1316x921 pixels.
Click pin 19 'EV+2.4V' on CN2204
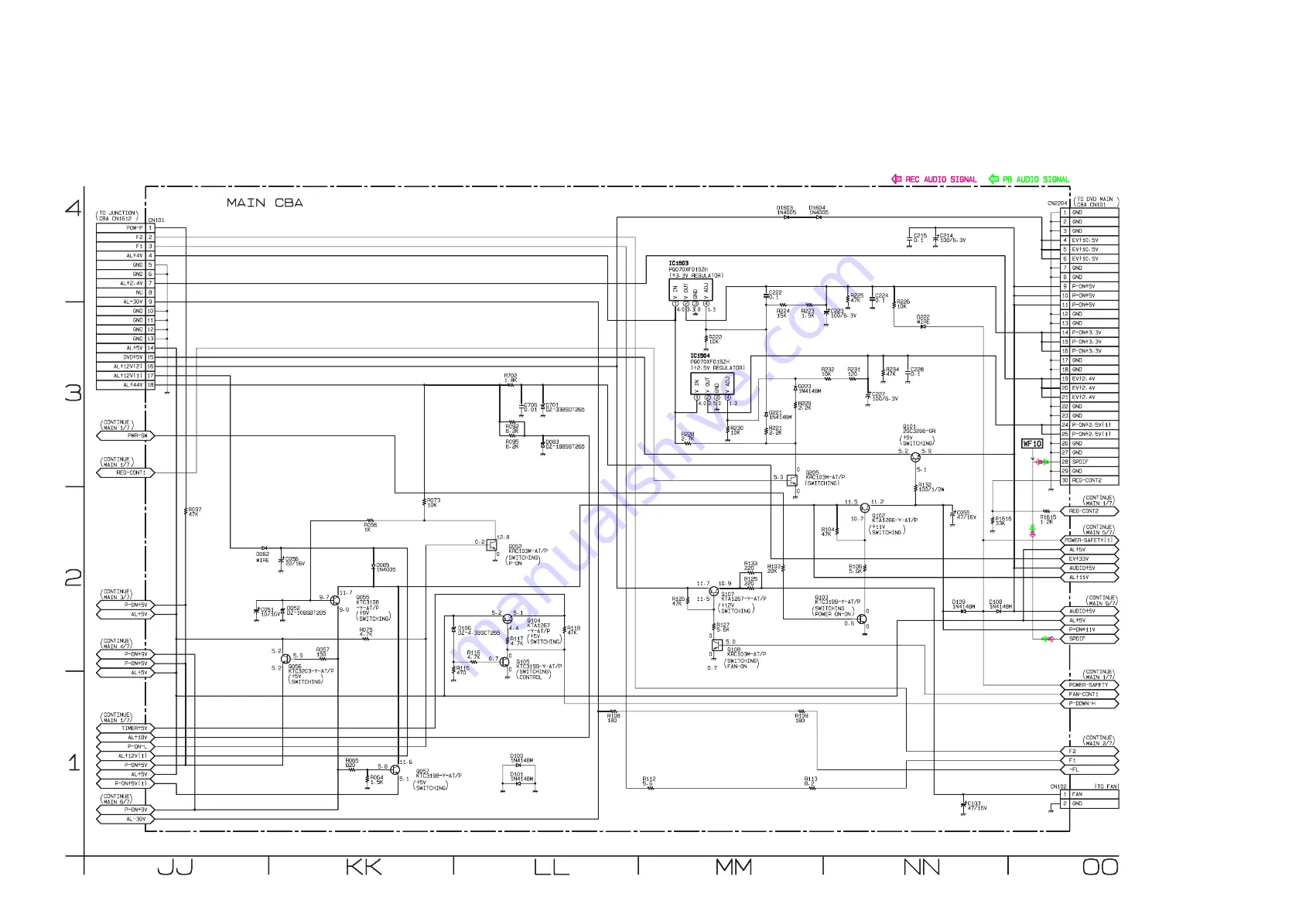click(1089, 379)
